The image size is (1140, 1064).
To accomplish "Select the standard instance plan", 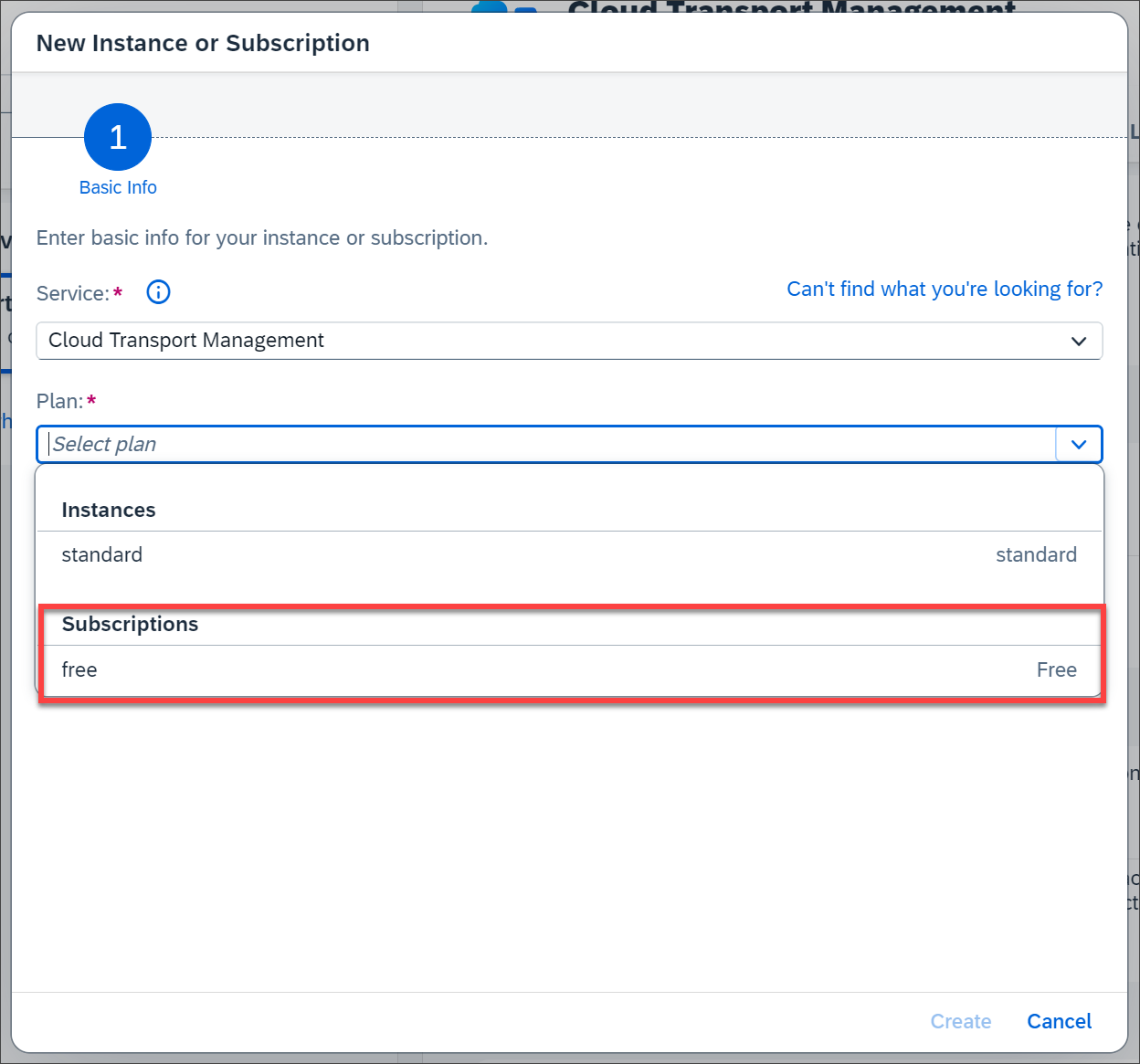I will [x=569, y=554].
